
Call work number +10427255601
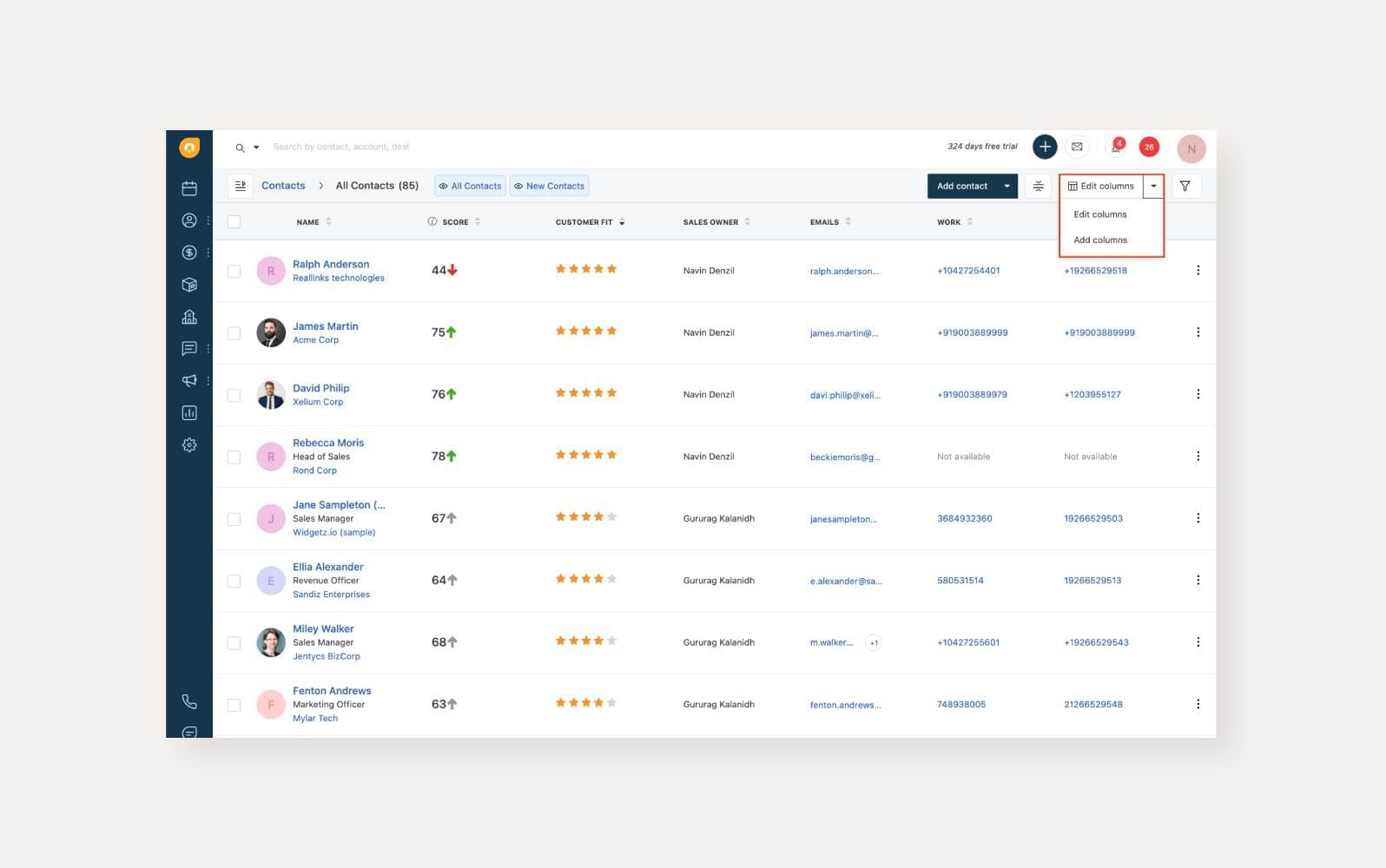(968, 642)
